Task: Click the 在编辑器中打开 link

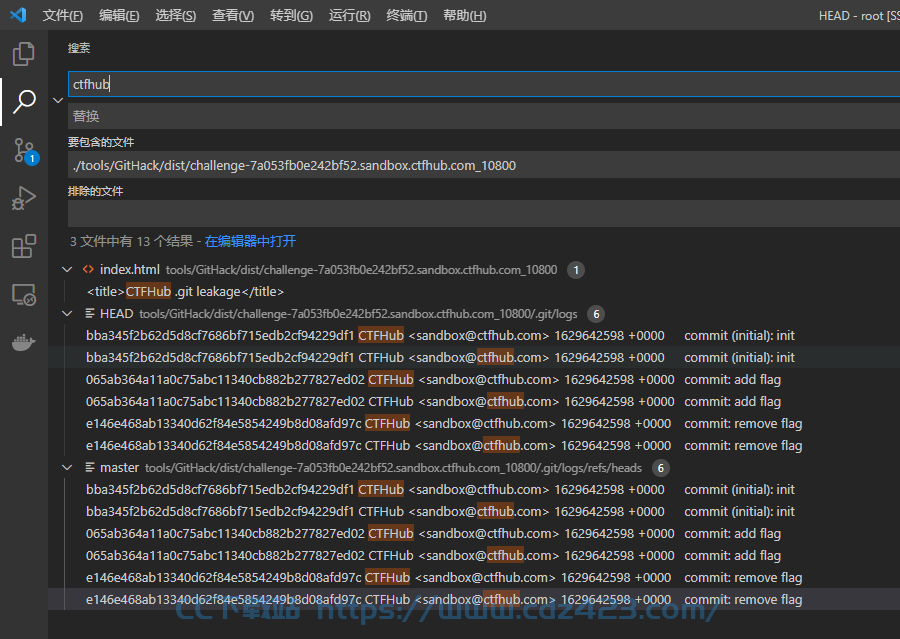Action: (x=250, y=241)
